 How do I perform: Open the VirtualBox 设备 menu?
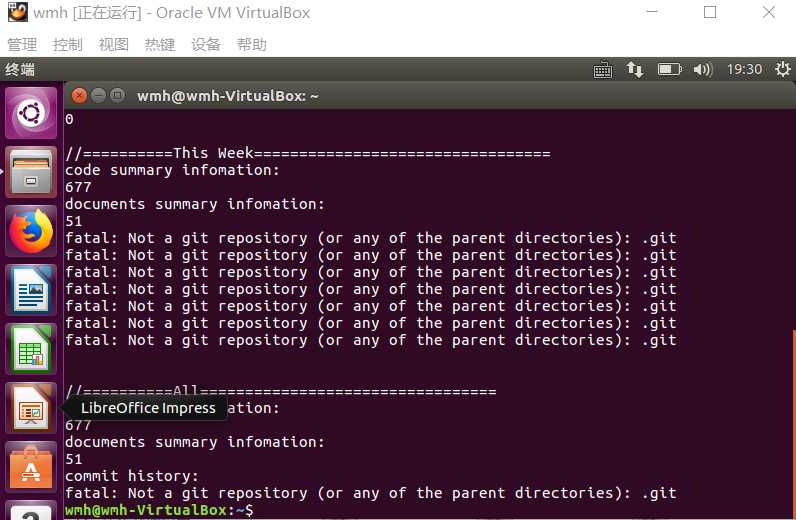click(x=206, y=45)
